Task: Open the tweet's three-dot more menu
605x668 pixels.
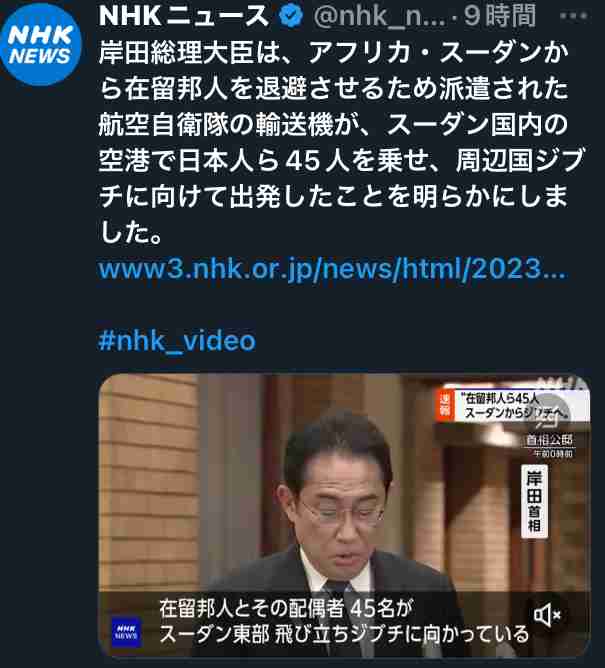Action: pyautogui.click(x=573, y=16)
